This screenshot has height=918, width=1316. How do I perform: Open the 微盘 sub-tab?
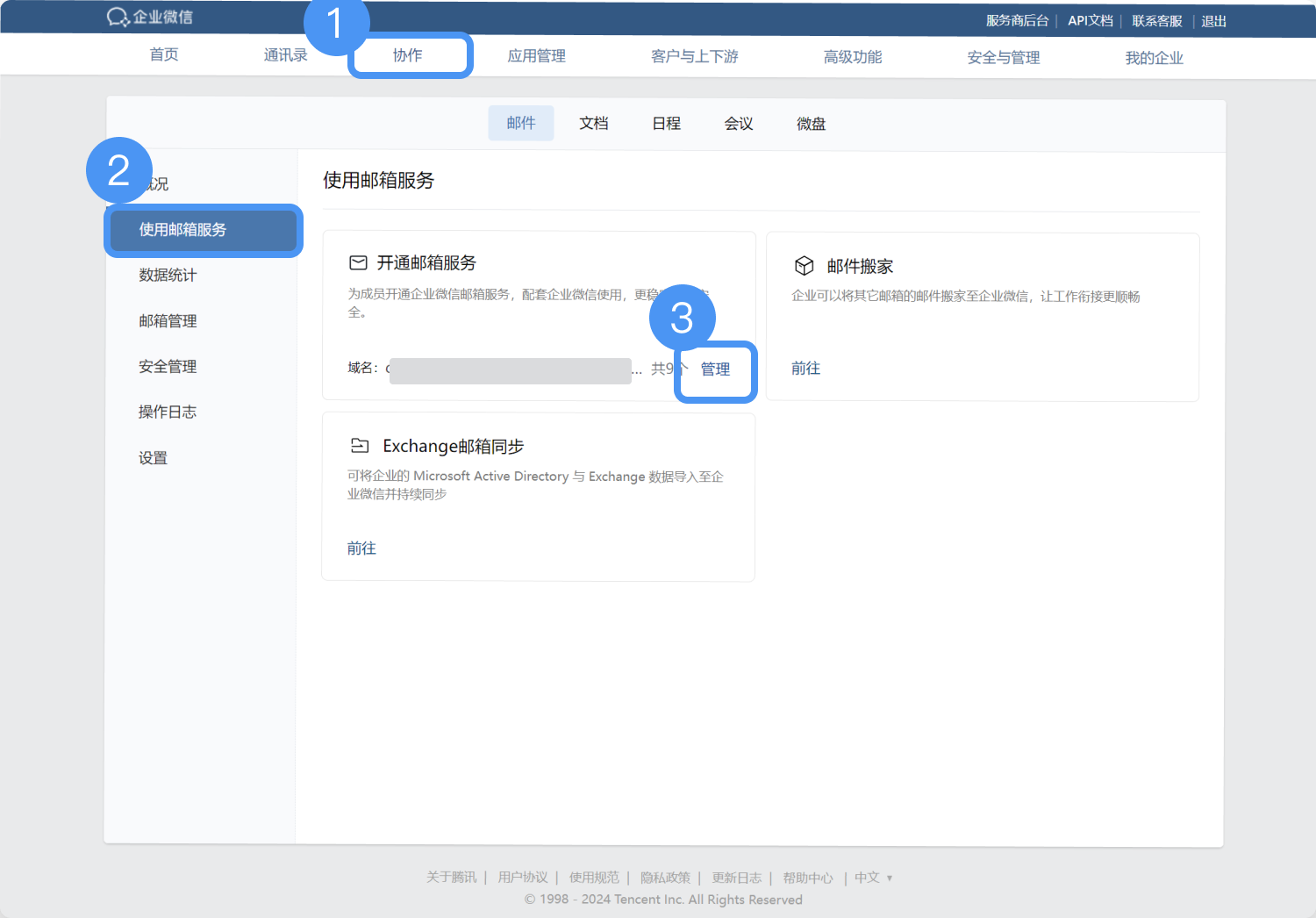811,124
